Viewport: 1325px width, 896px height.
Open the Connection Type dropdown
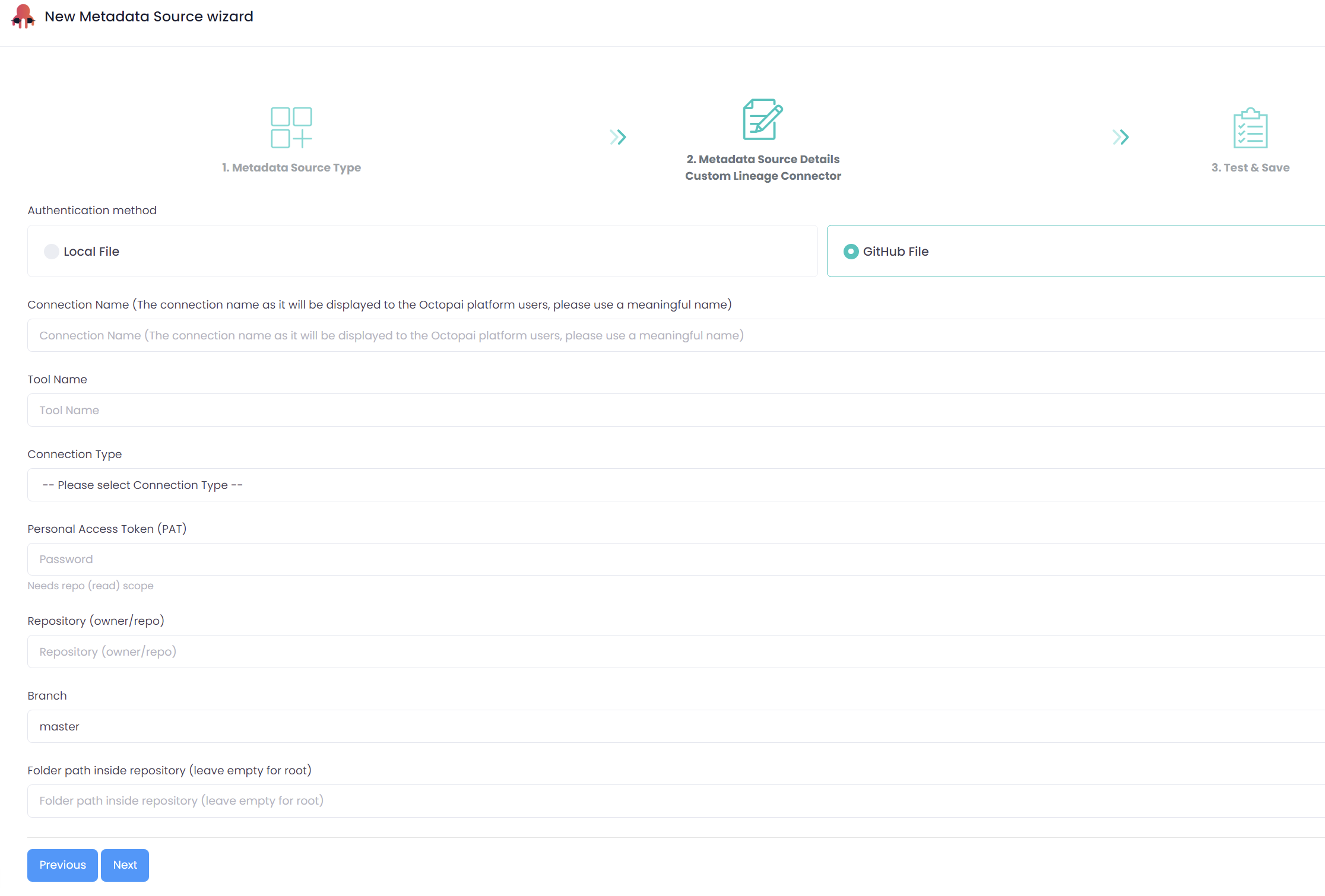coord(676,485)
